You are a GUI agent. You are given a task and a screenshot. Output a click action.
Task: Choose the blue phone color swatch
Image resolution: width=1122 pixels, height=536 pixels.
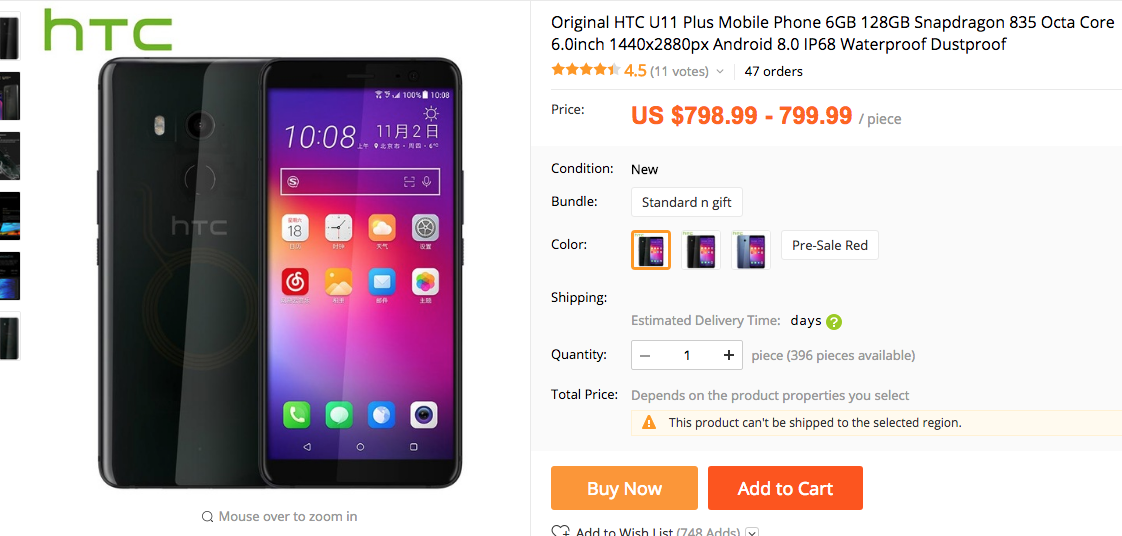click(751, 250)
